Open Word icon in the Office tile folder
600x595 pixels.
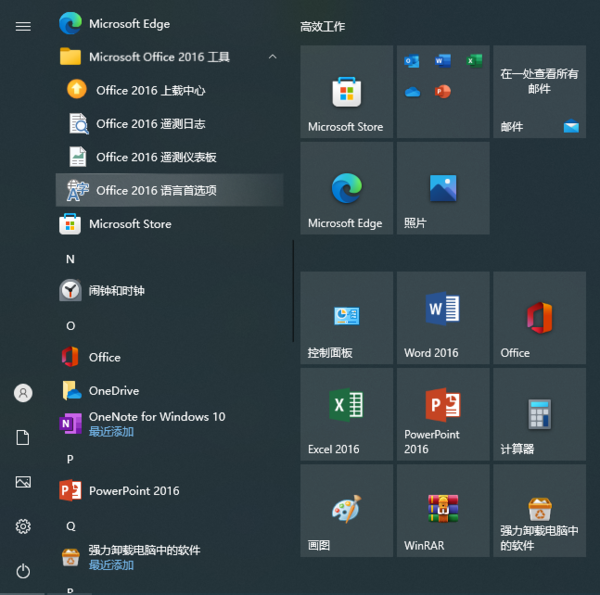[443, 61]
